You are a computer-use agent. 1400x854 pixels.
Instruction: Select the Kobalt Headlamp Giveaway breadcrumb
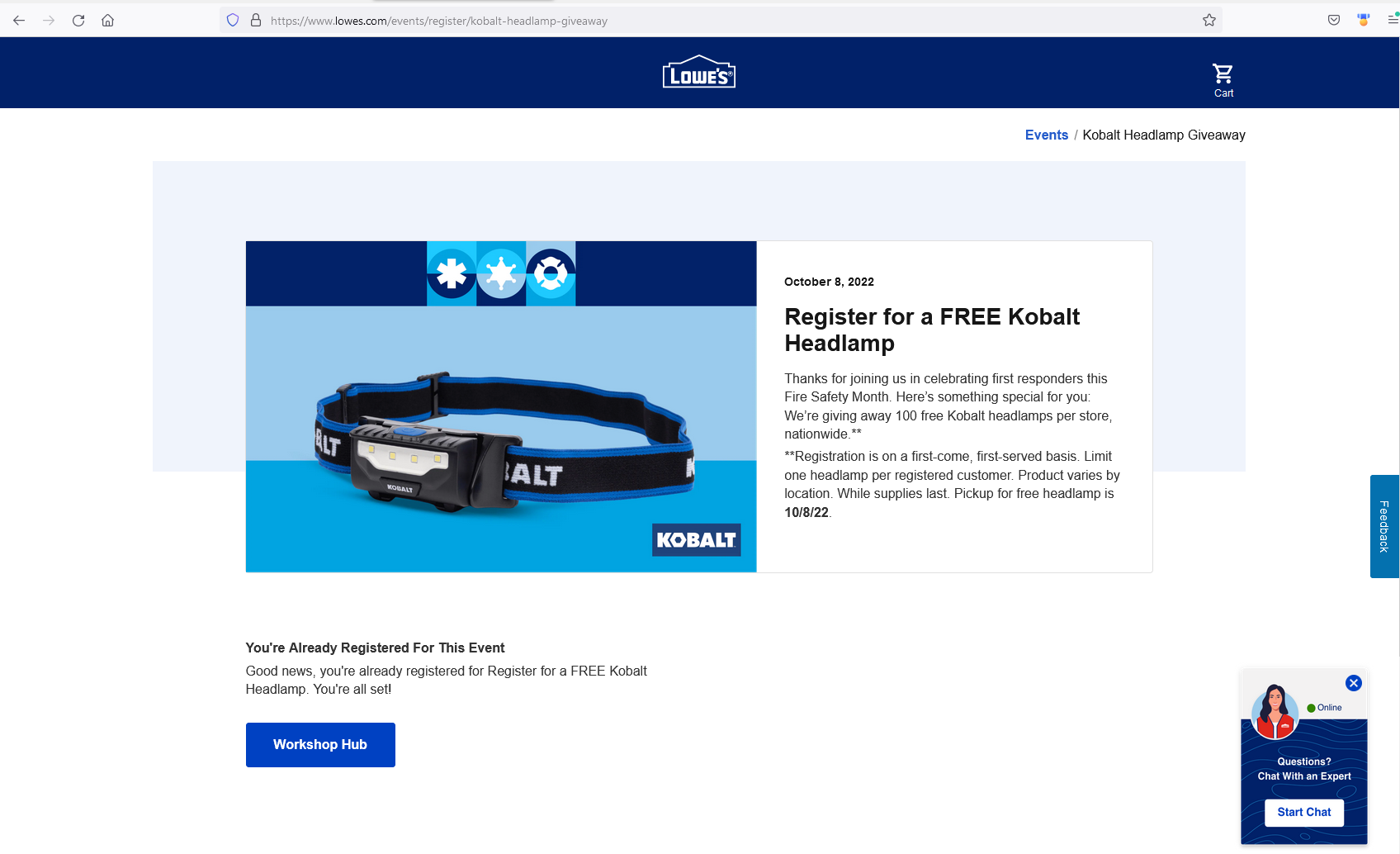tap(1164, 135)
